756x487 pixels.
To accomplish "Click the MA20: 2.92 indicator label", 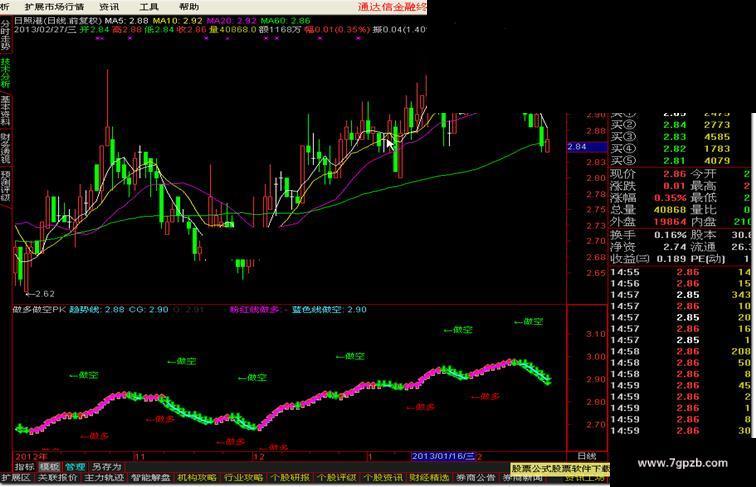I will (x=231, y=21).
